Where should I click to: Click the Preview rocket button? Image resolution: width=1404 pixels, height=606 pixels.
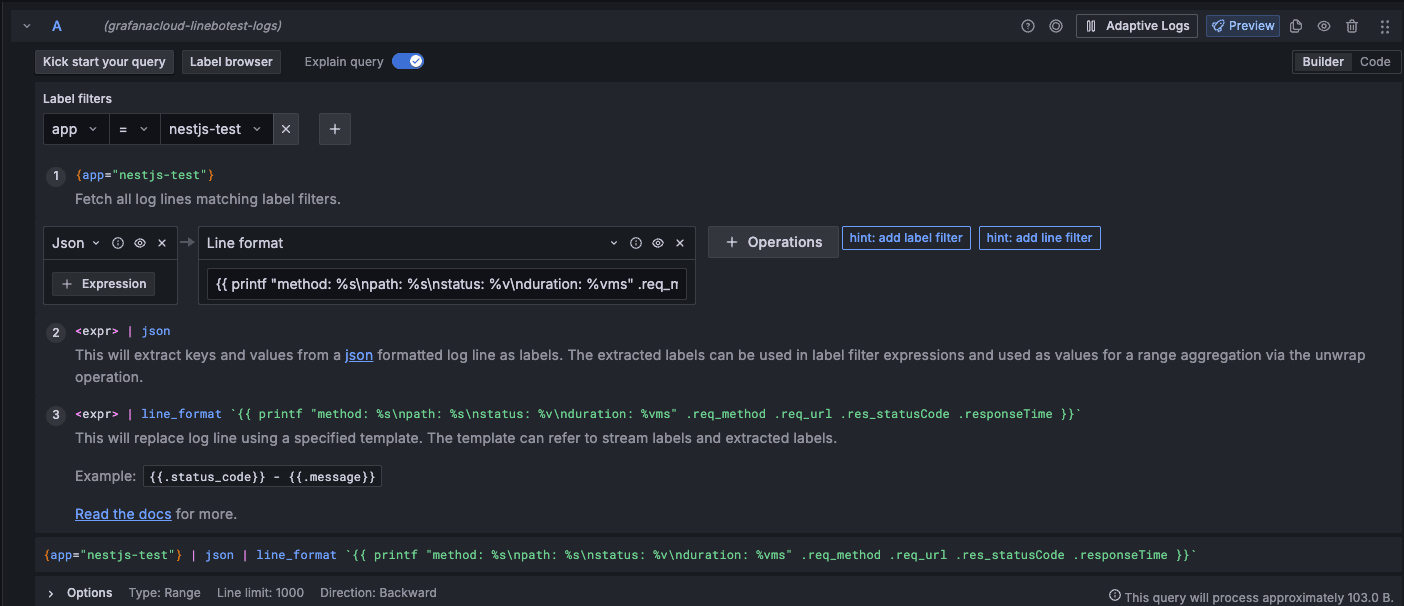pyautogui.click(x=1243, y=26)
